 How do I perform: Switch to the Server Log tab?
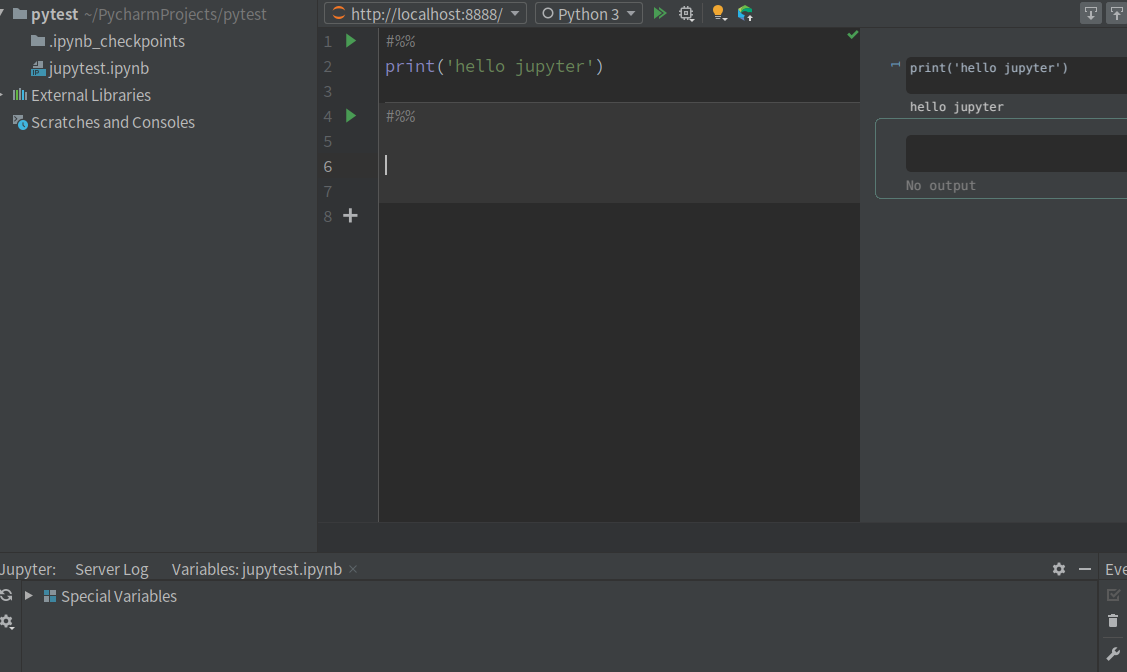pyautogui.click(x=111, y=569)
